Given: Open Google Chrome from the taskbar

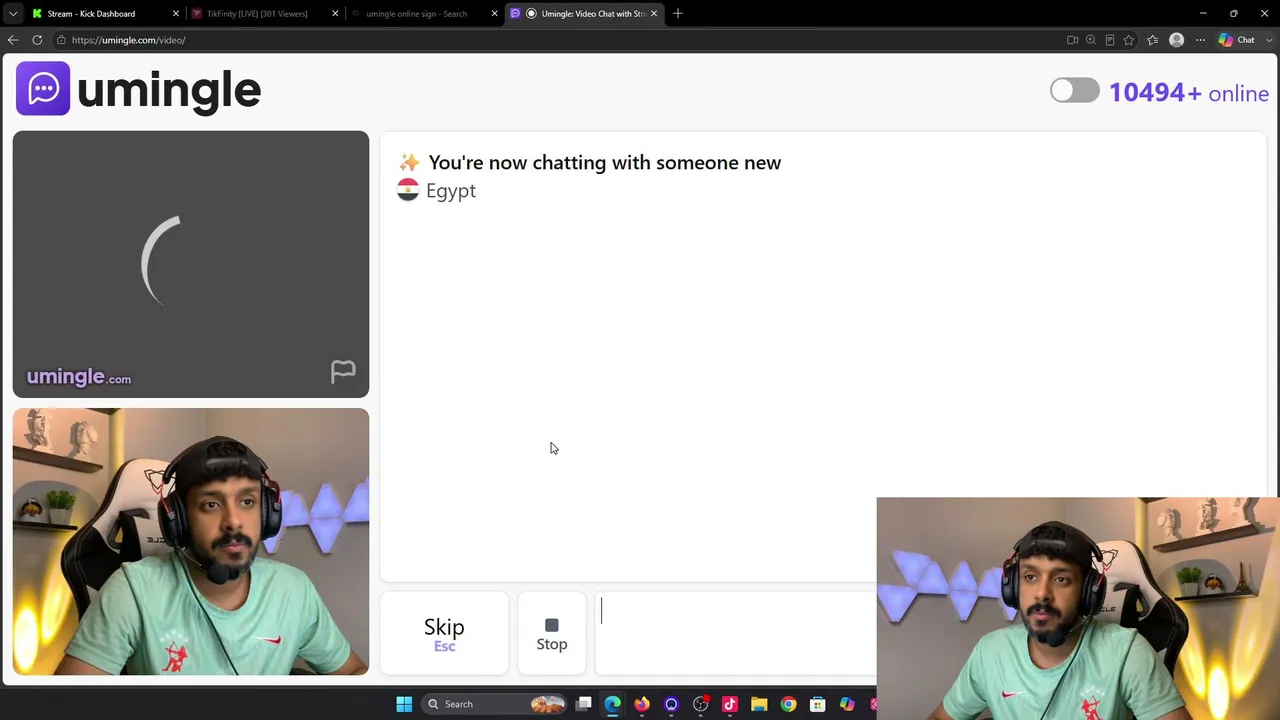Looking at the screenshot, I should tap(789, 704).
